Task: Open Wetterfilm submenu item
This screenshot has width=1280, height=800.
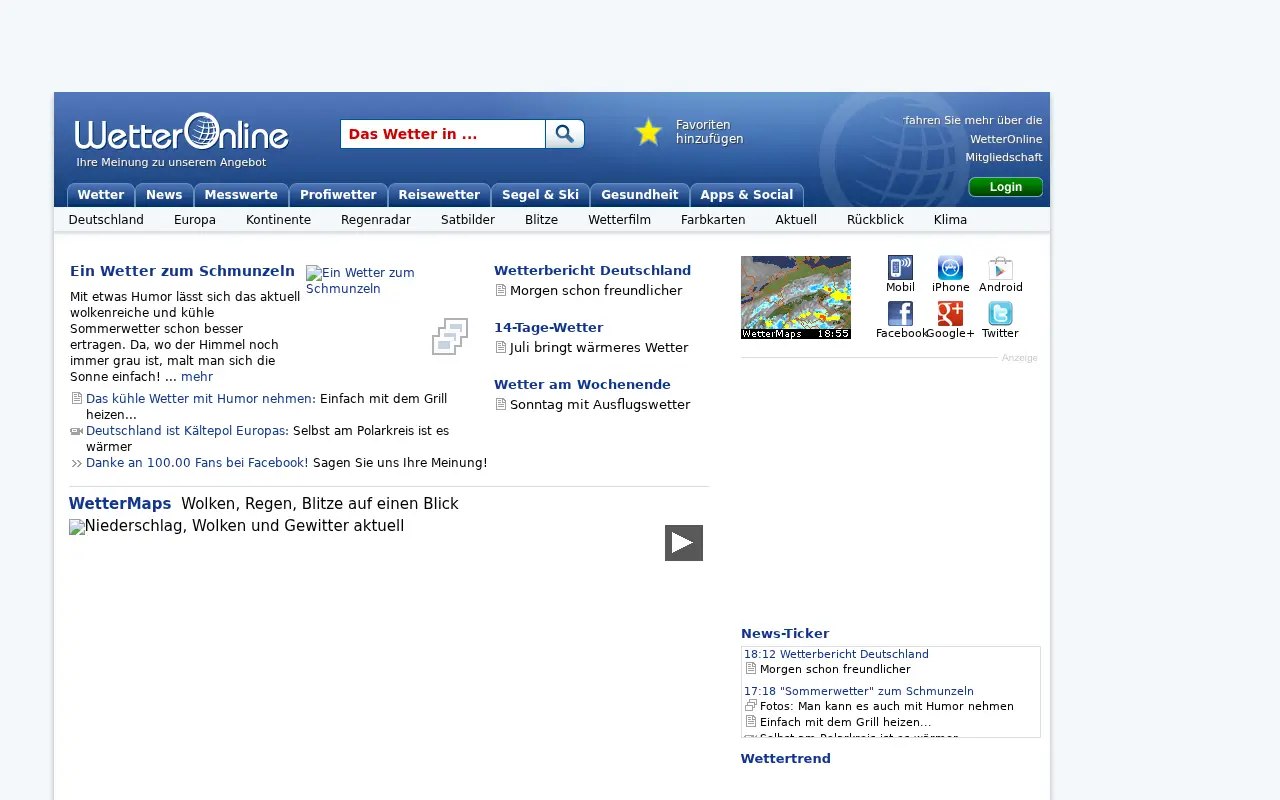Action: 620,220
